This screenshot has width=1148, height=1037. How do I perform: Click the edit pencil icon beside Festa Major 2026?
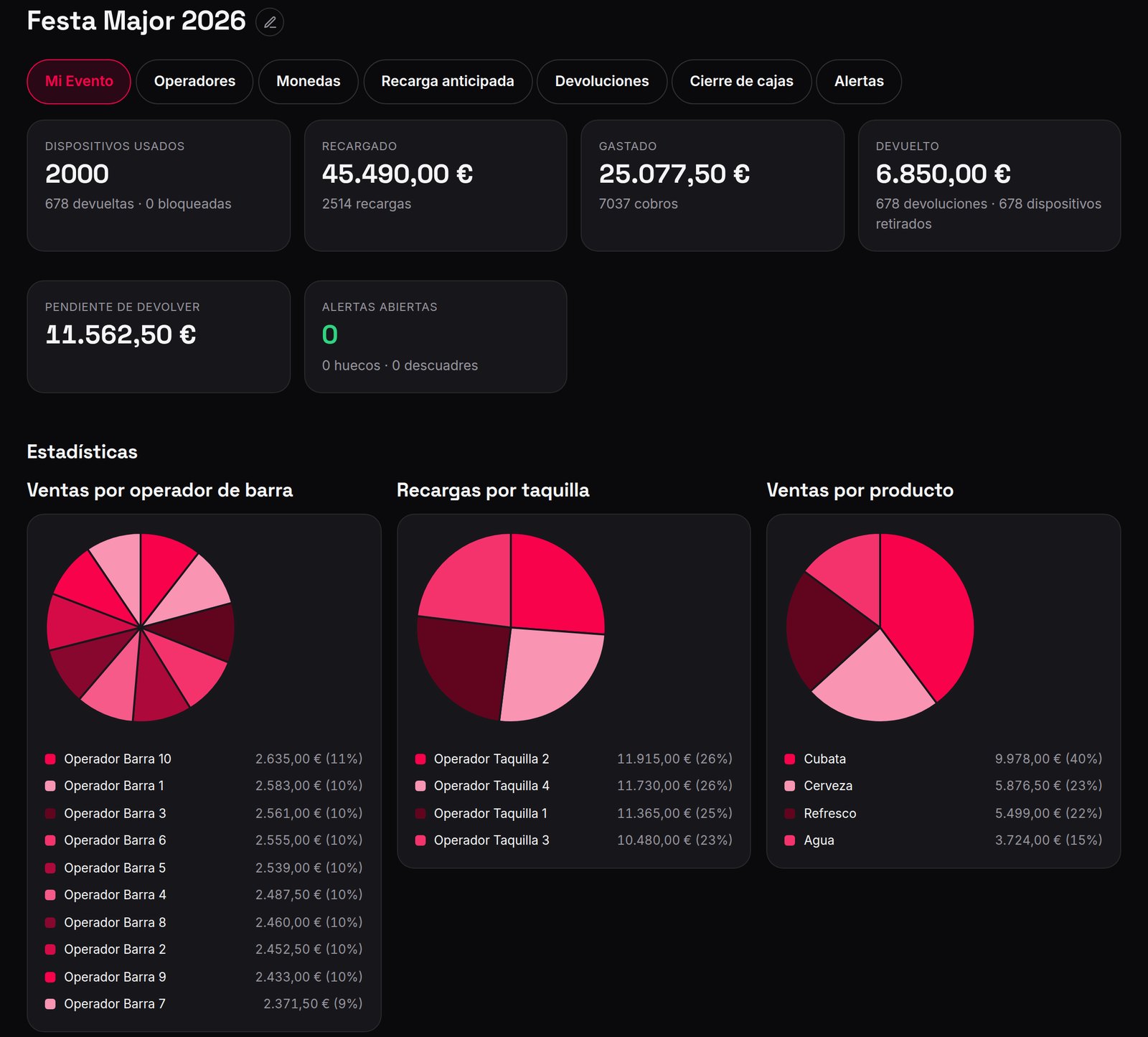click(270, 22)
